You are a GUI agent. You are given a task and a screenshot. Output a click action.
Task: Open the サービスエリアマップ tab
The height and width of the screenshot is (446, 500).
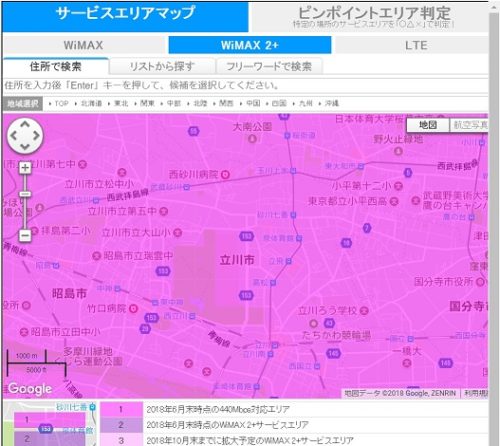click(x=125, y=16)
